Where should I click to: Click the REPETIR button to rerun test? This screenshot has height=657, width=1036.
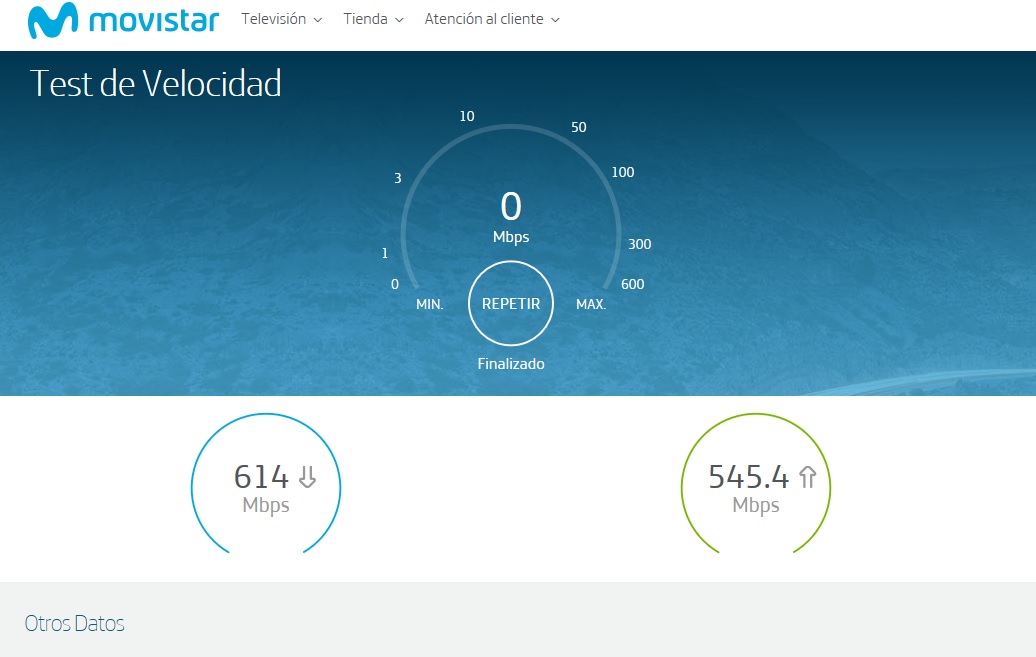click(x=511, y=303)
